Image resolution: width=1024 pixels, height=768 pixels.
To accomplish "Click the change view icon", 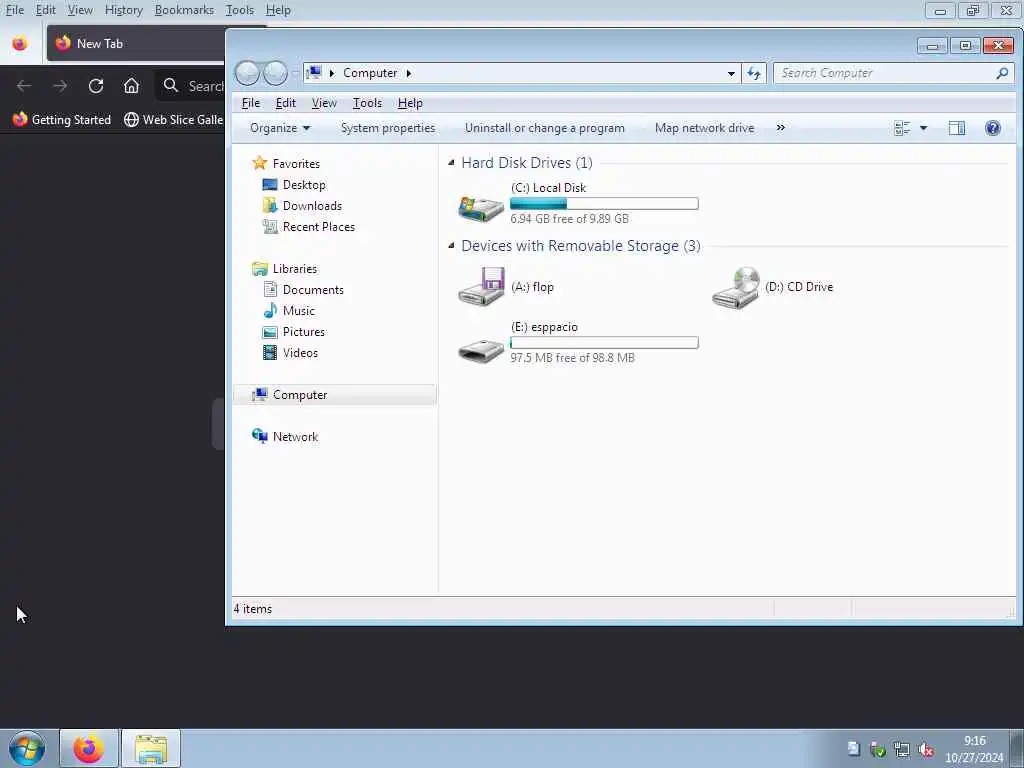I will tap(902, 128).
